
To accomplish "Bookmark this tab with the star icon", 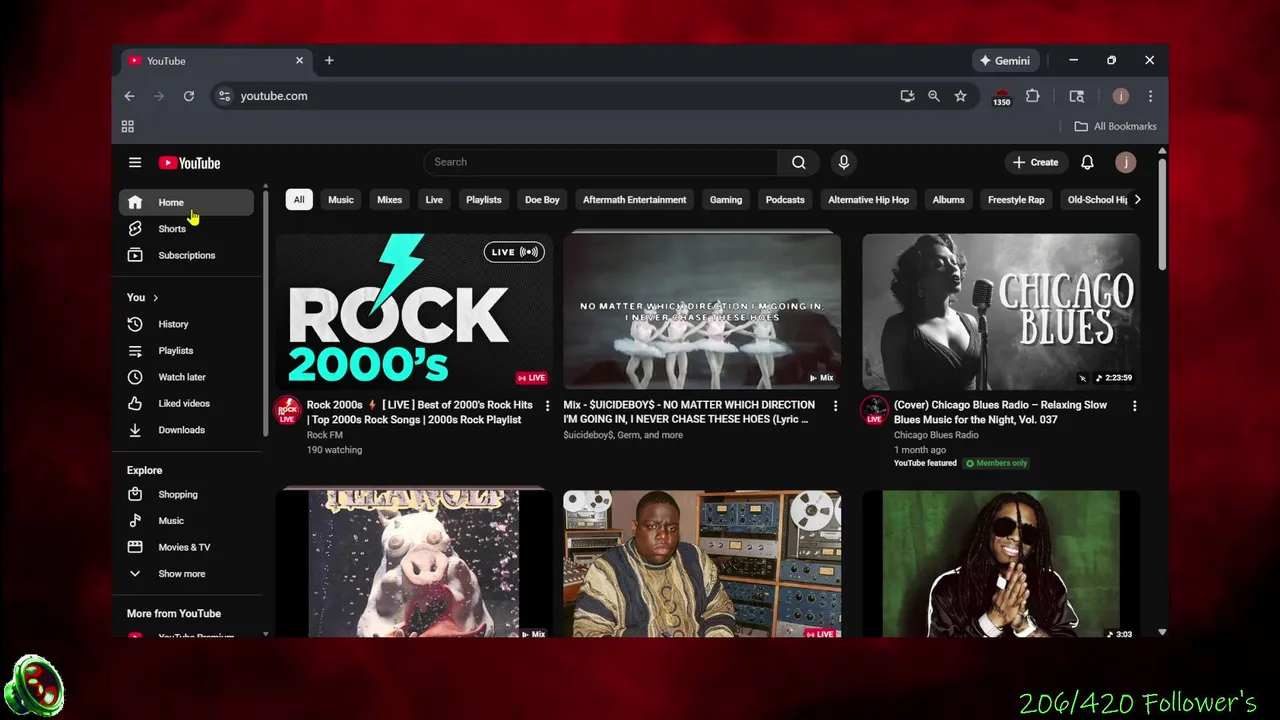I will click(x=960, y=96).
